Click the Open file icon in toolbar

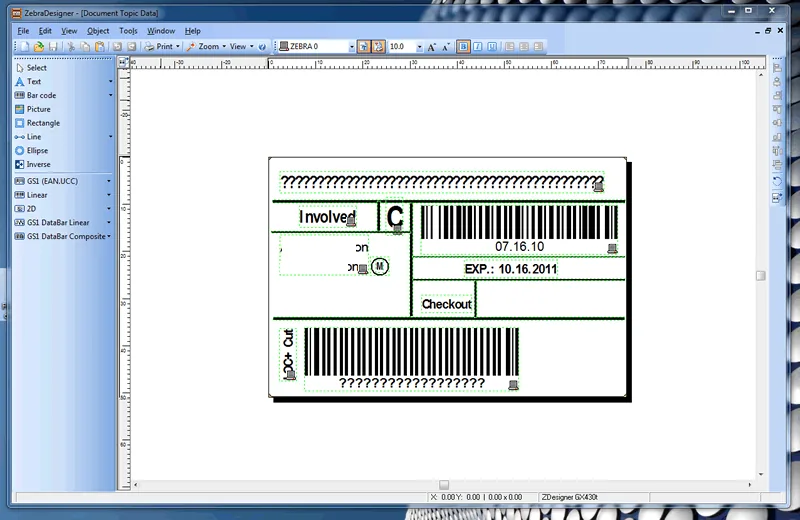39,46
